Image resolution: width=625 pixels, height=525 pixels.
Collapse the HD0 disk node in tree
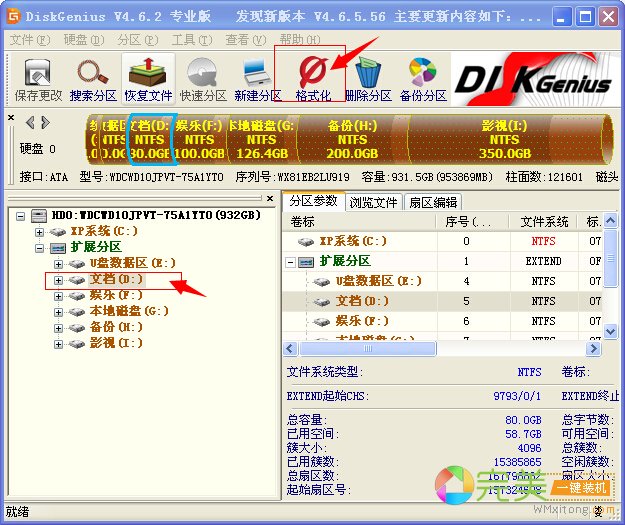(20, 216)
